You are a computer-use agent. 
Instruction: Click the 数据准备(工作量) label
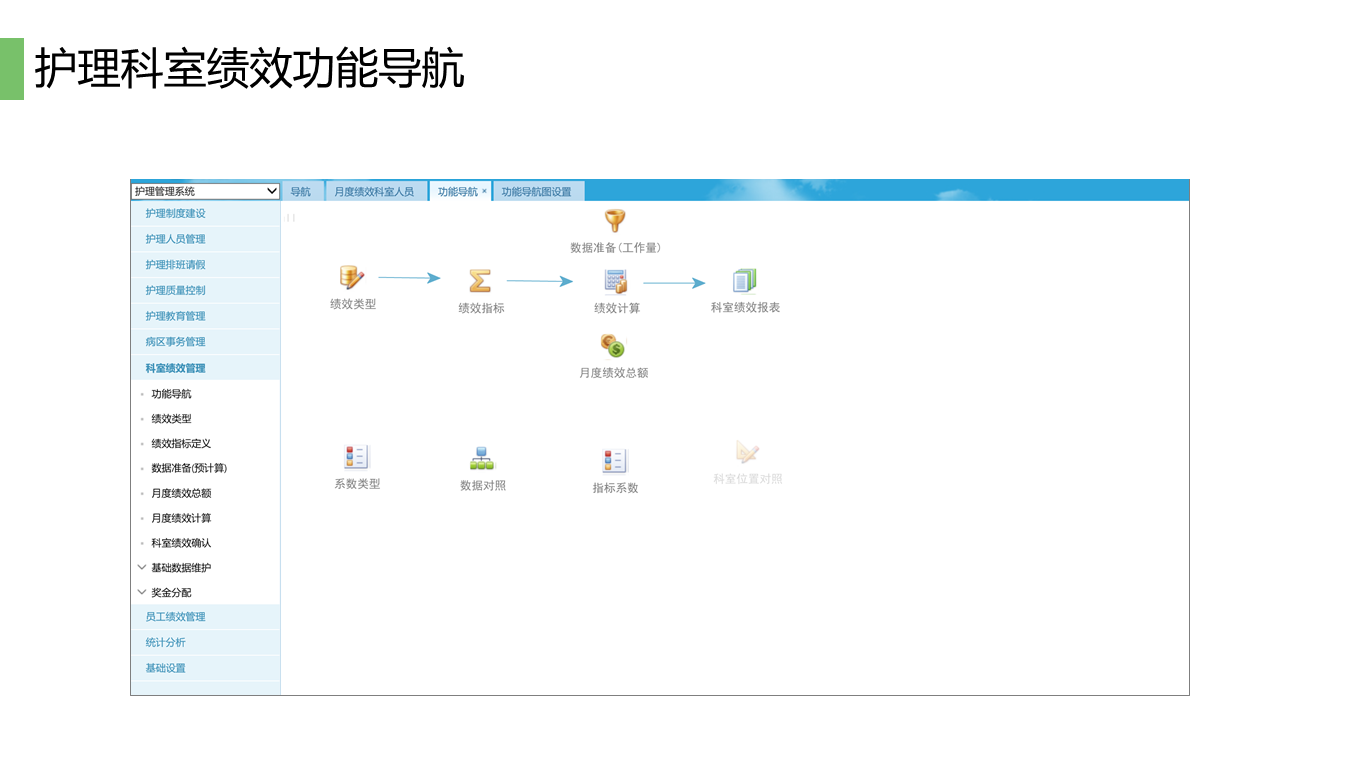615,247
